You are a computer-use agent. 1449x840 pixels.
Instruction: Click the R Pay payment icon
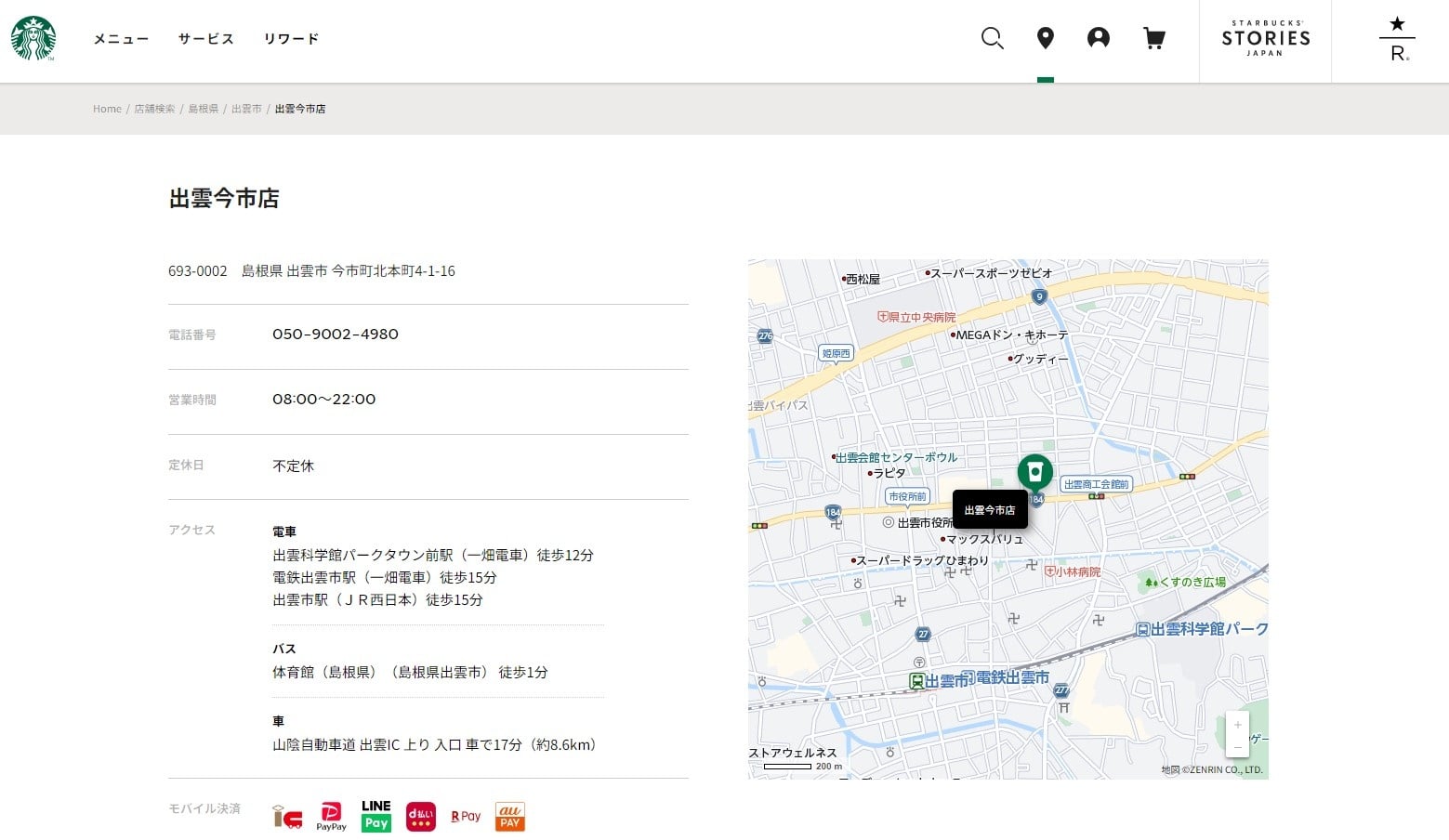[466, 817]
